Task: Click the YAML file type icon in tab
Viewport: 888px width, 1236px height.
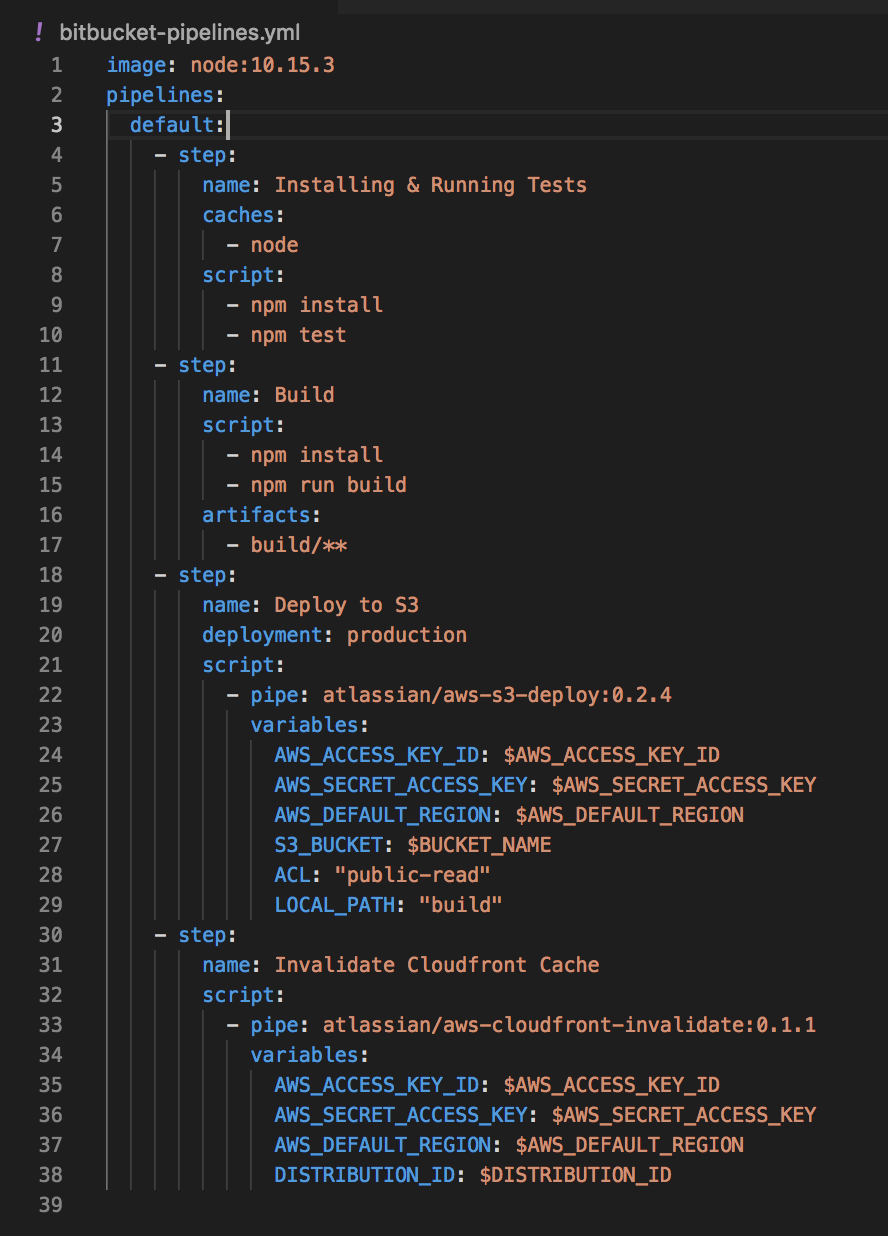Action: tap(38, 31)
